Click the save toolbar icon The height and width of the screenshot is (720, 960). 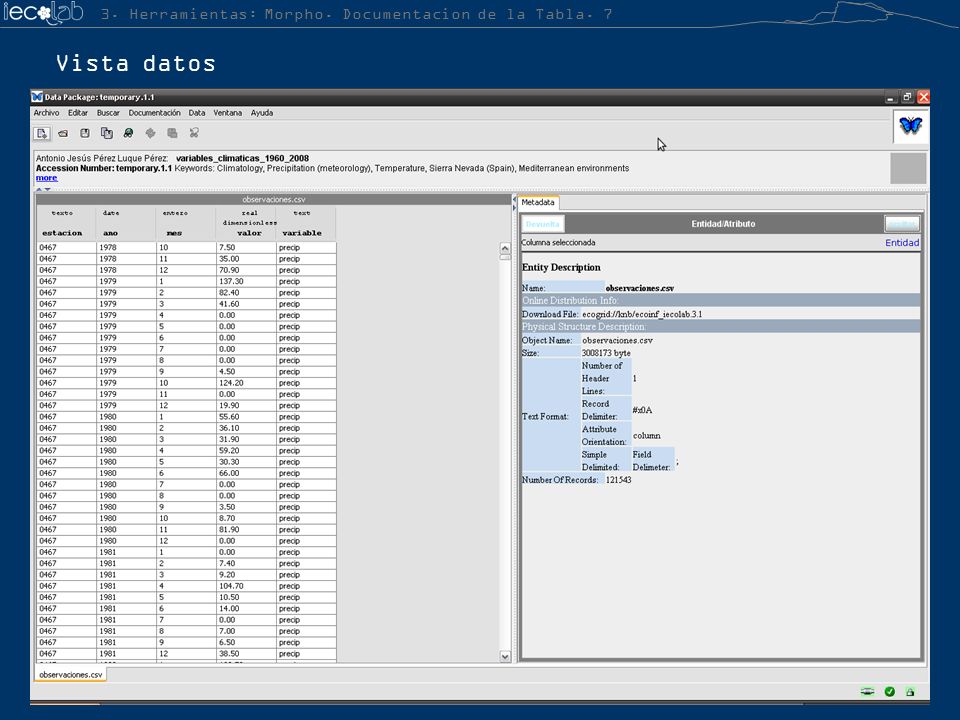85,133
